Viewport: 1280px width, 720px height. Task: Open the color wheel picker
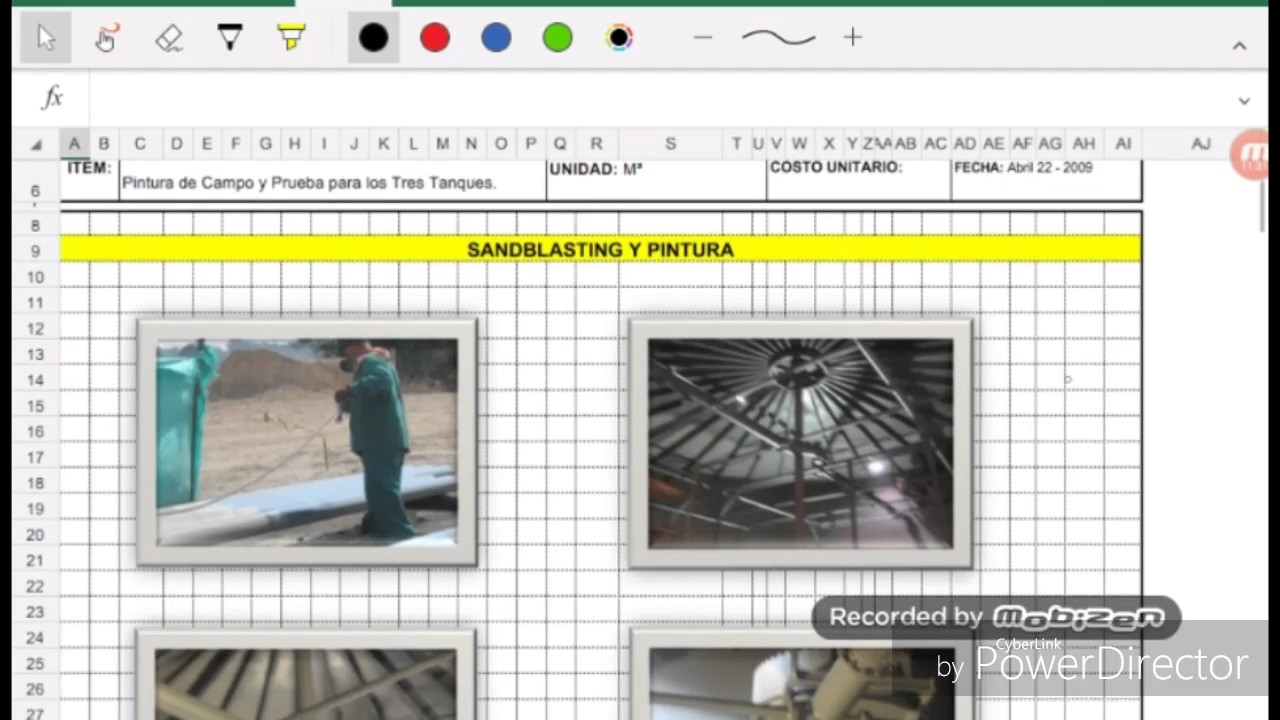619,38
